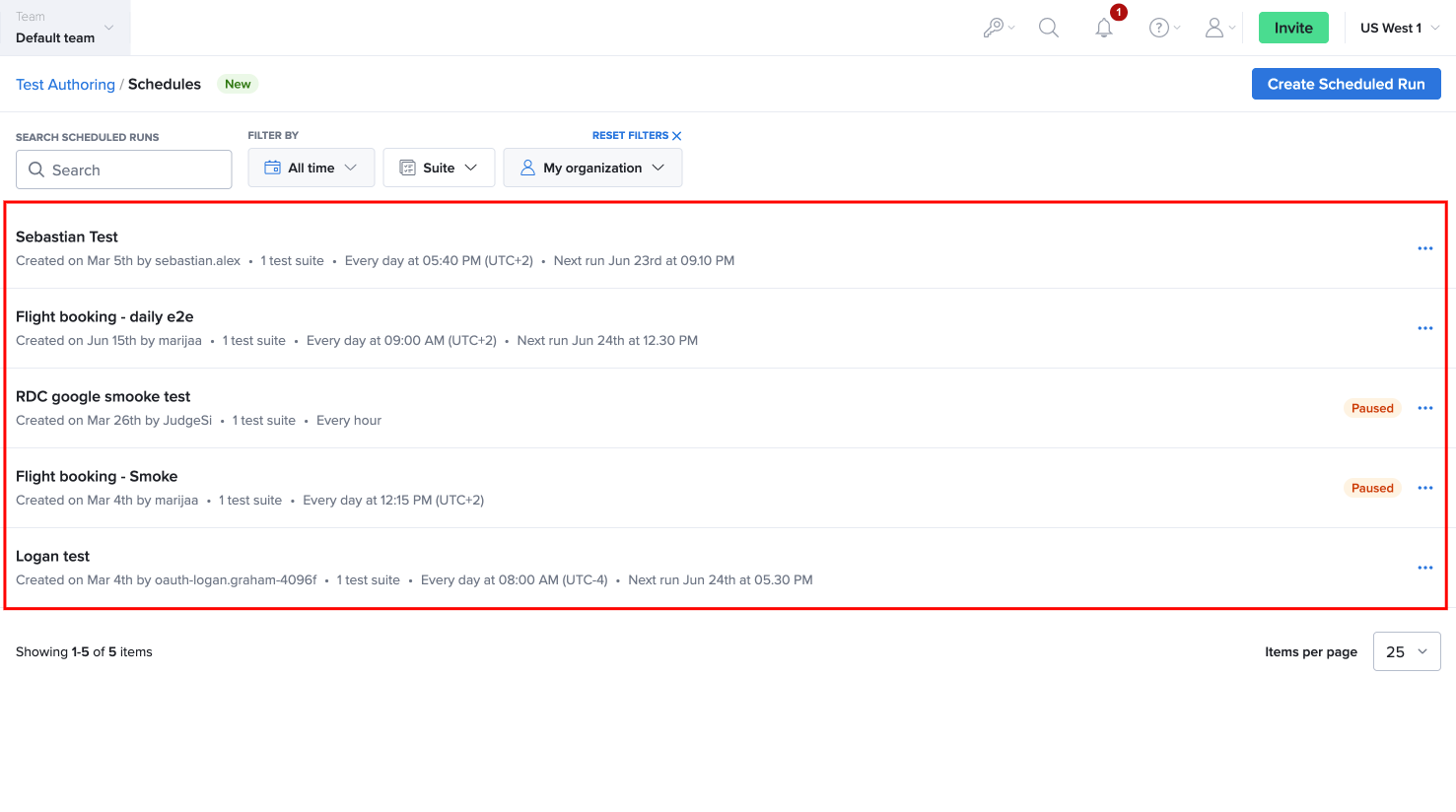Click the magnifier search icon in header
This screenshot has width=1456, height=812.
point(1049,28)
